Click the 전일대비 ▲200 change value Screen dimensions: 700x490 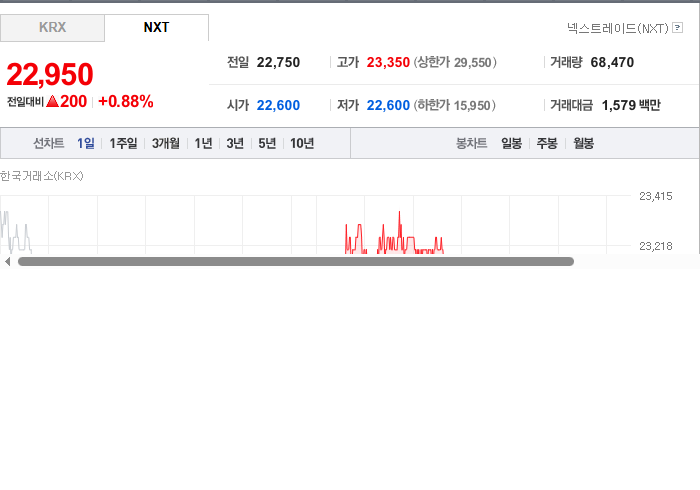pos(47,102)
